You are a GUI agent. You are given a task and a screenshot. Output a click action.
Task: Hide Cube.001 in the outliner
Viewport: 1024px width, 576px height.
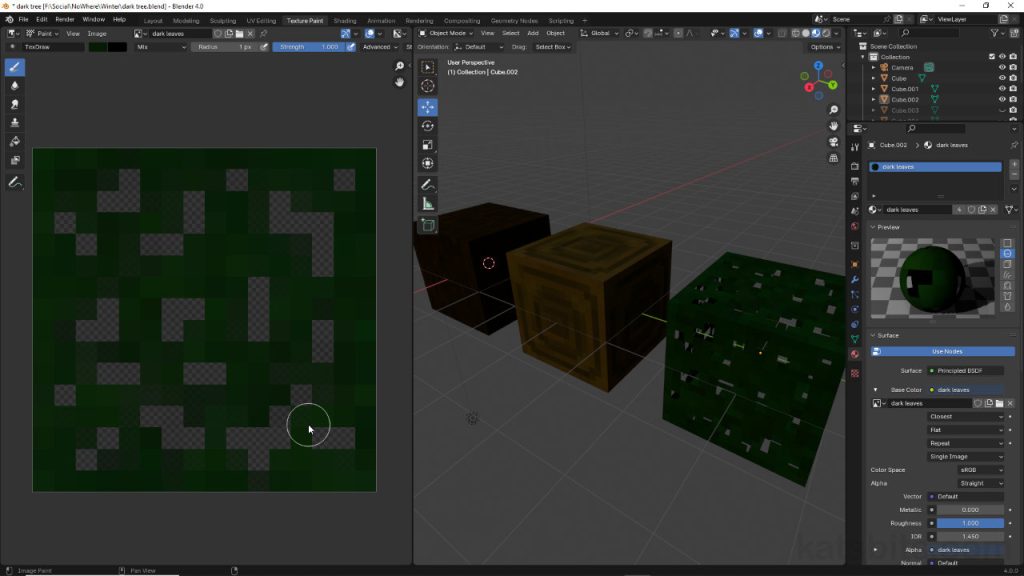[1002, 89]
